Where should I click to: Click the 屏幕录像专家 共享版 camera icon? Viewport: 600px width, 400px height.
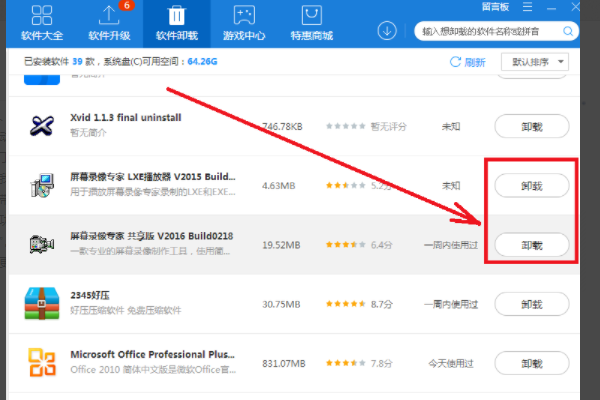[x=42, y=244]
